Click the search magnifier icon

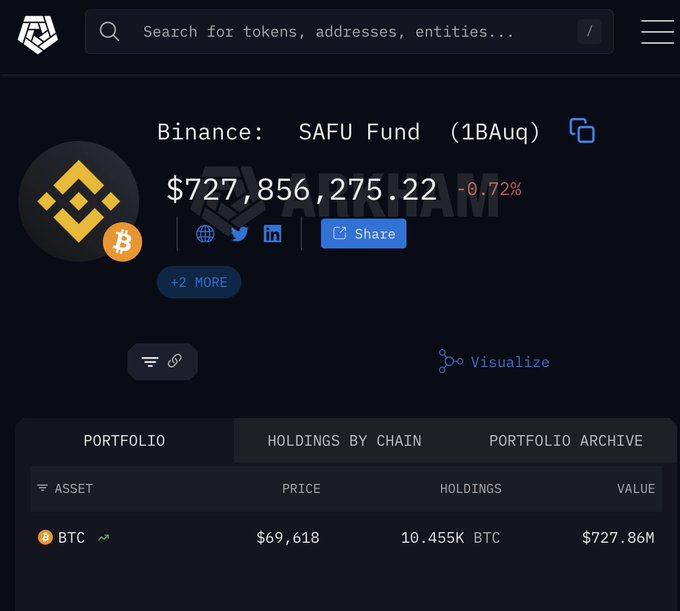110,32
